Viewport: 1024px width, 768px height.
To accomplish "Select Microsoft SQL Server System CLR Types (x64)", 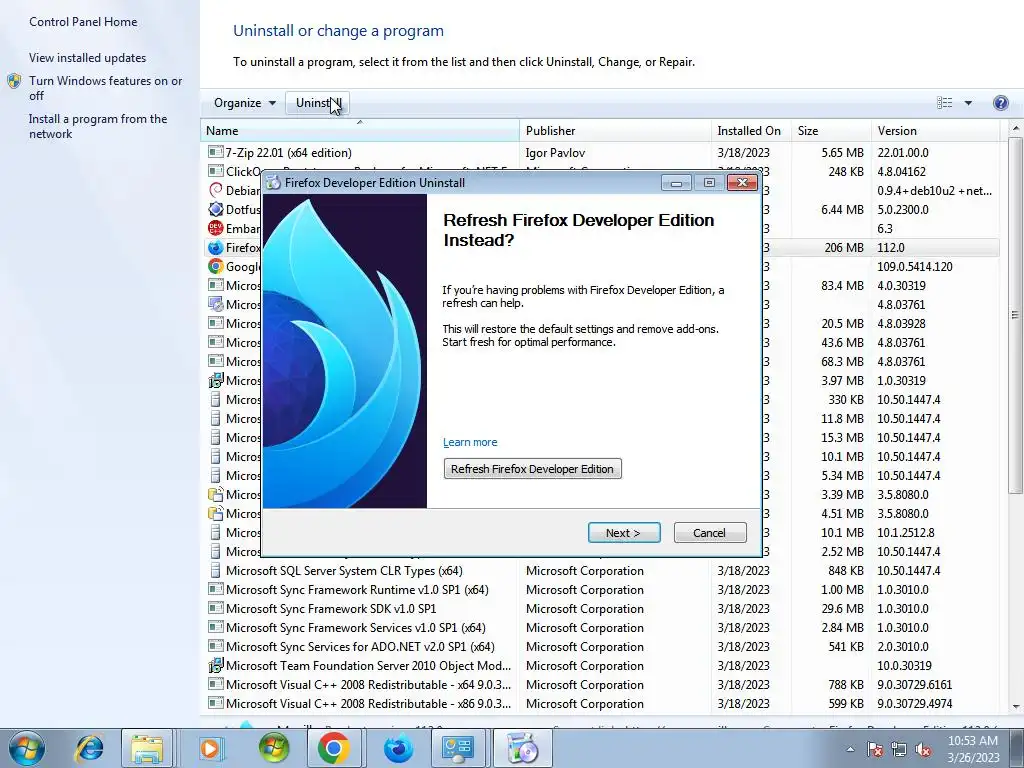I will coord(600,570).
